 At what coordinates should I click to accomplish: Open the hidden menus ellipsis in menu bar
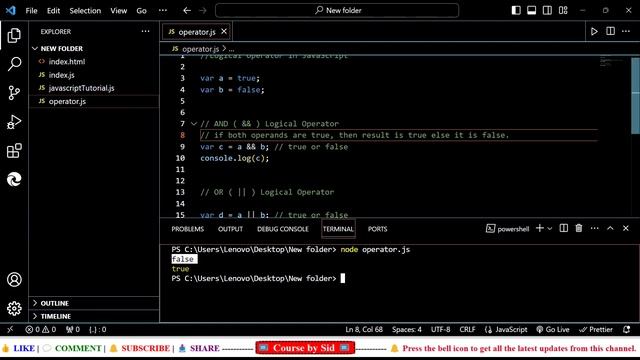(x=163, y=11)
